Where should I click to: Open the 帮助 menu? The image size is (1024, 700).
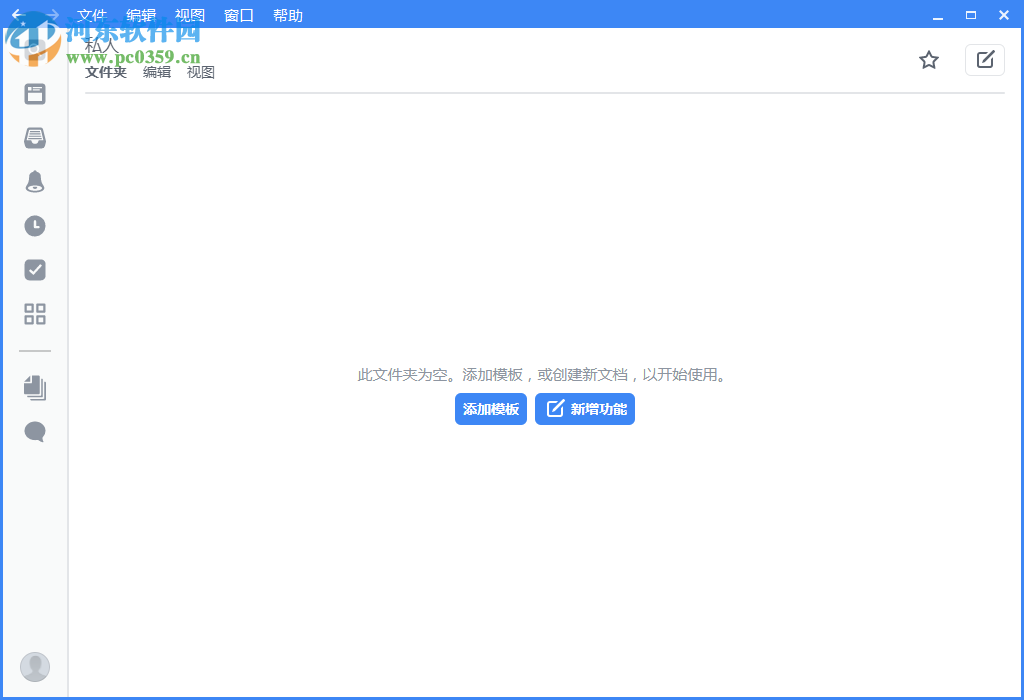coord(287,15)
